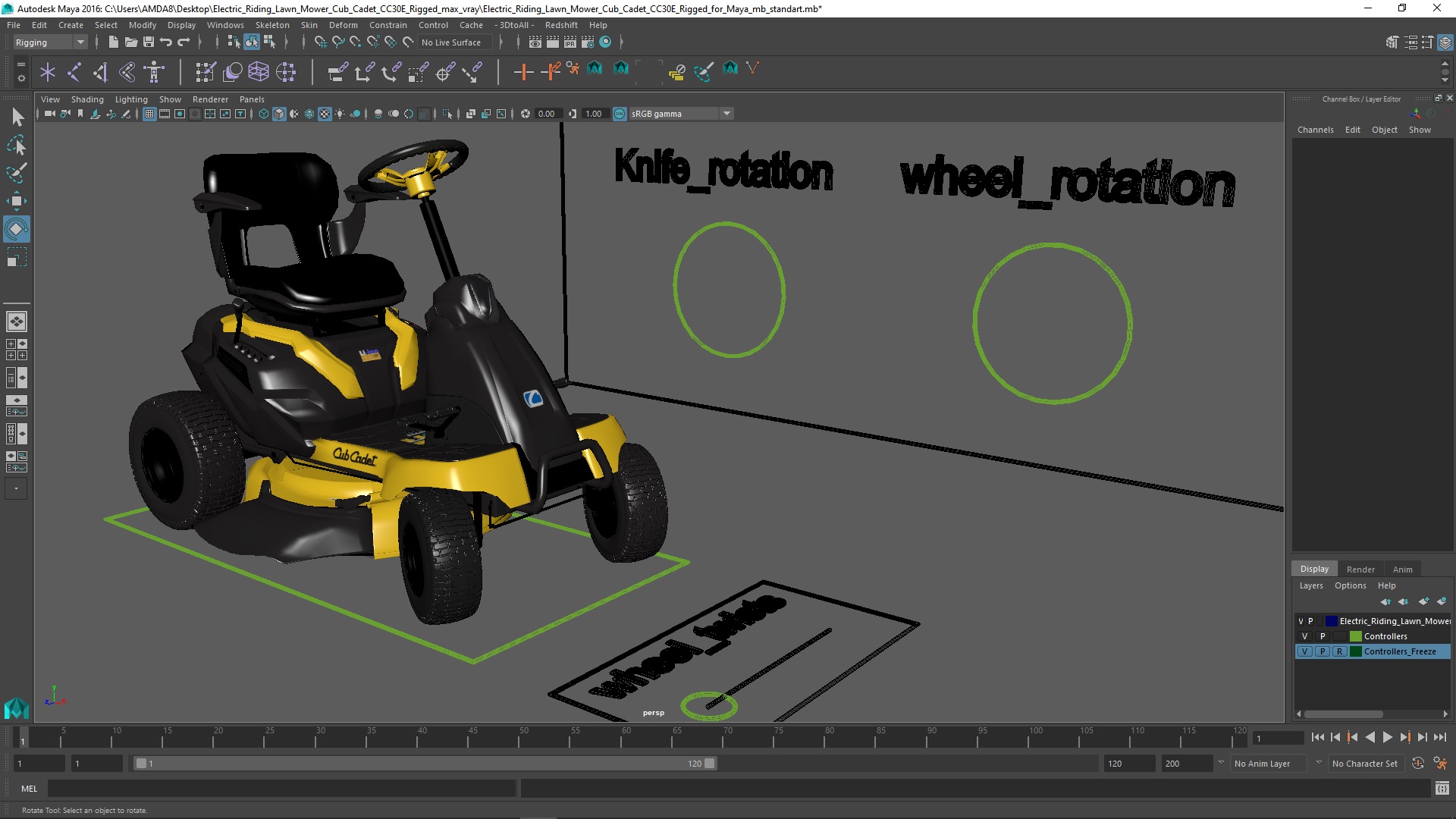1456x819 pixels.
Task: Open the layer editor Options menu
Action: (x=1350, y=585)
